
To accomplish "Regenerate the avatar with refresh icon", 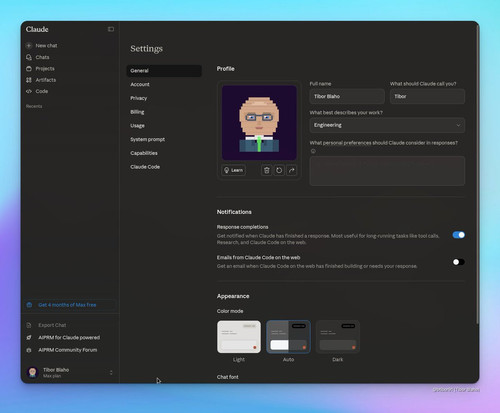I will pyautogui.click(x=279, y=170).
